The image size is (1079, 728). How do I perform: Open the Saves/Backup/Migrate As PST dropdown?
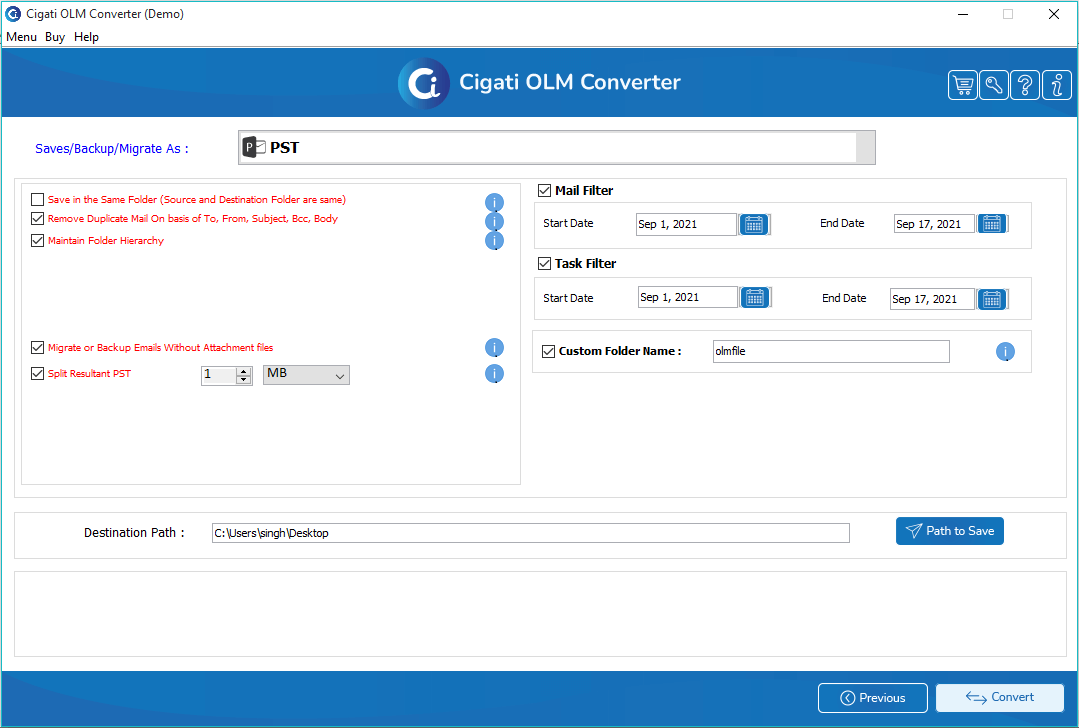(557, 148)
